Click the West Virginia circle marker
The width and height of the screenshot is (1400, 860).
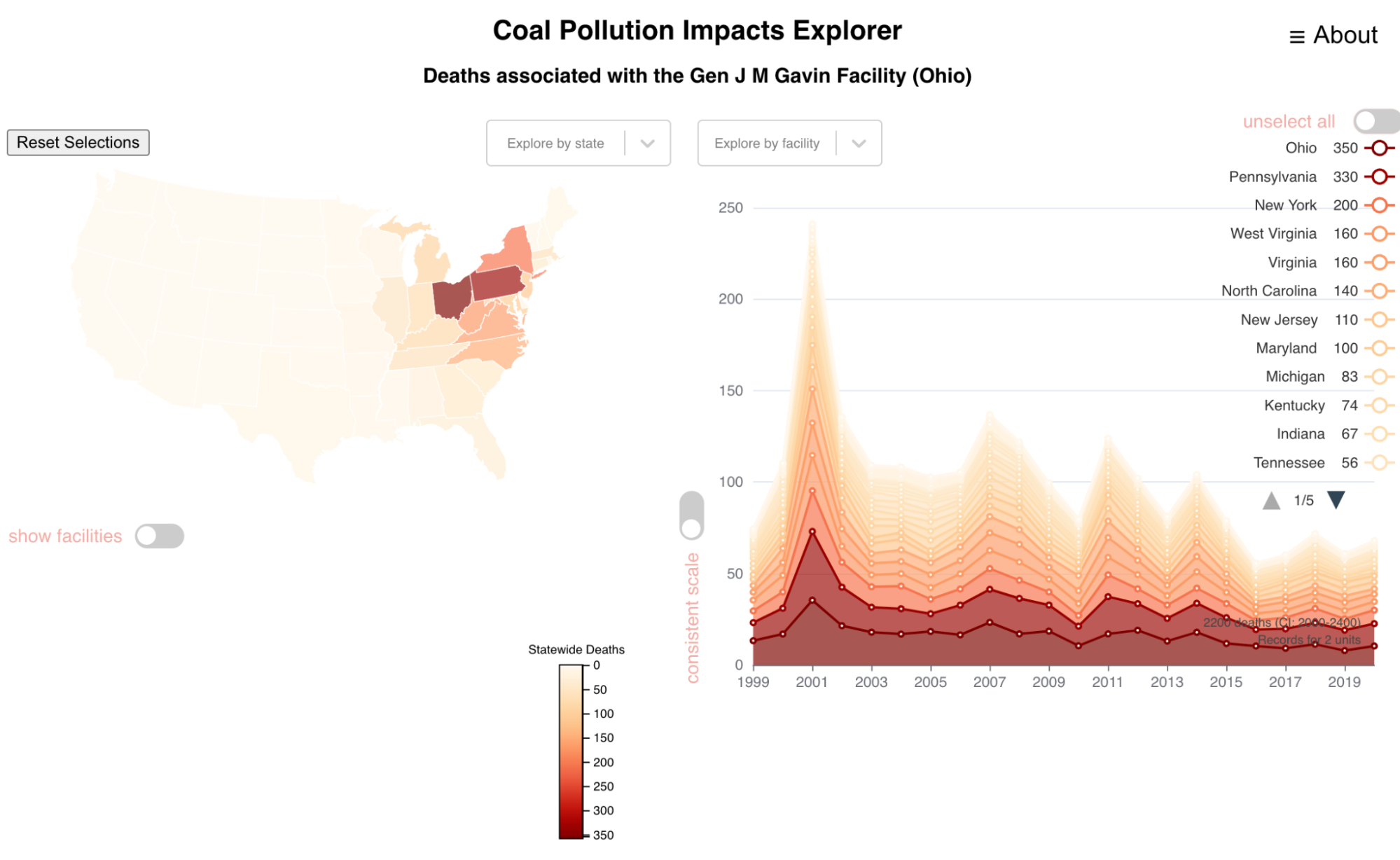[x=1378, y=233]
